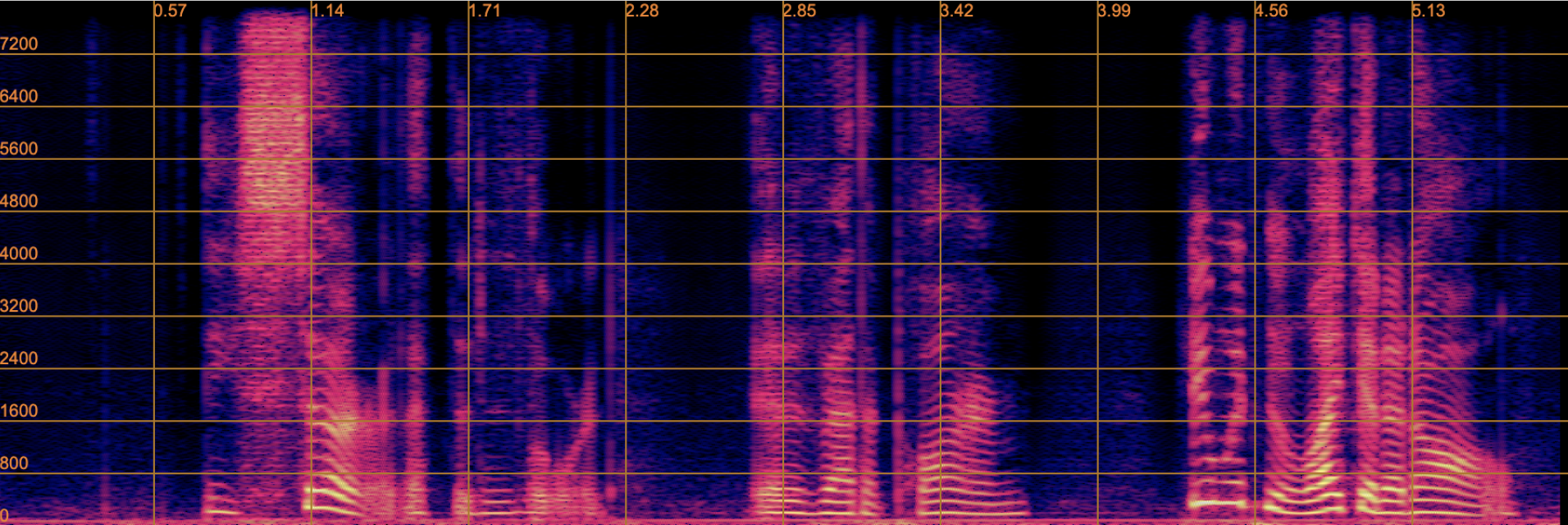Click the 2.85 time axis label
1568x525 pixels.
pos(800,11)
